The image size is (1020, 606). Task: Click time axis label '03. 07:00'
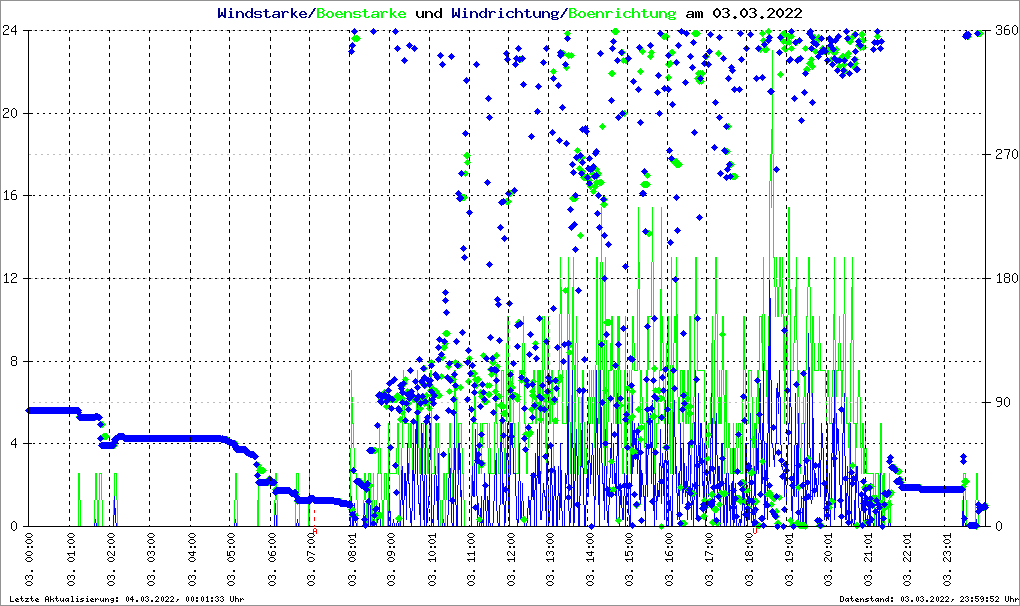tap(312, 560)
